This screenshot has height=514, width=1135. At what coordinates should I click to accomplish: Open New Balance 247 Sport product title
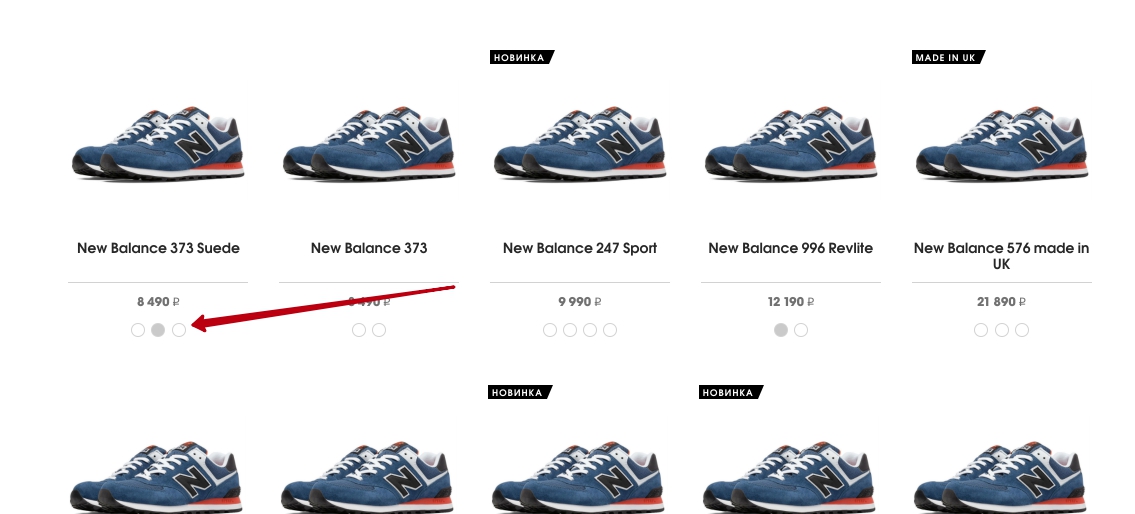[580, 248]
